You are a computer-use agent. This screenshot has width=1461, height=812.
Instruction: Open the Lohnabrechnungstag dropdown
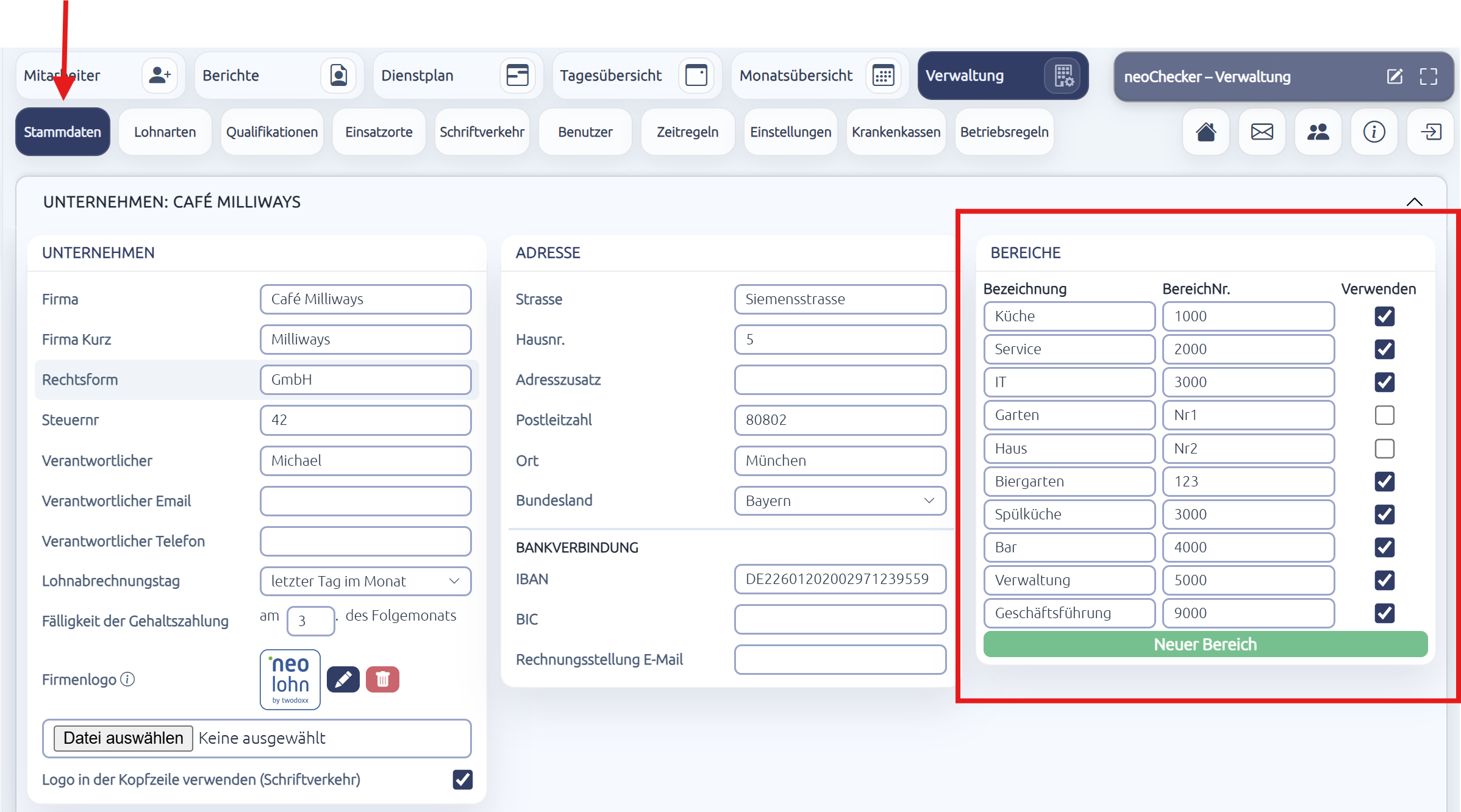point(365,581)
